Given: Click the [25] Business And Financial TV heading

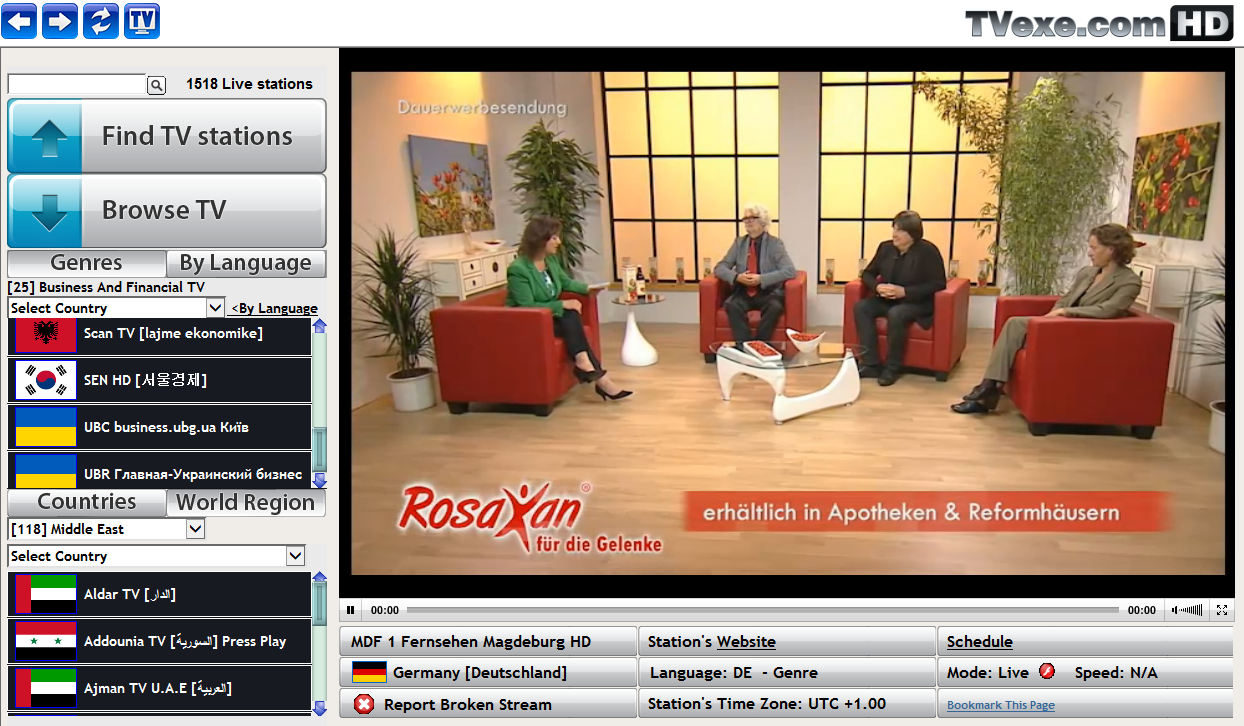Looking at the screenshot, I should (106, 287).
